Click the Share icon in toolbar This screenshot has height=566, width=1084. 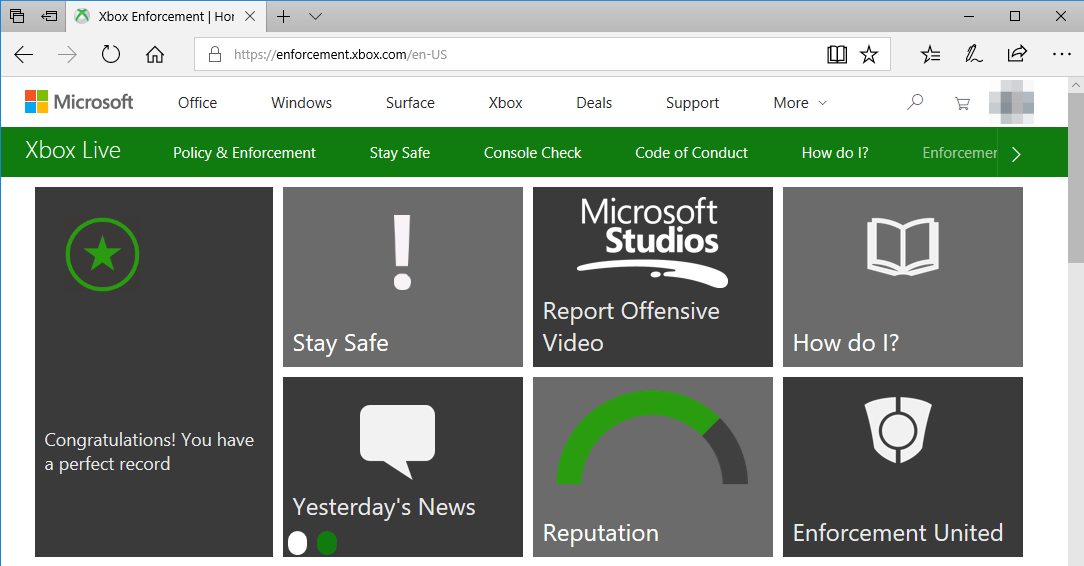point(1017,53)
